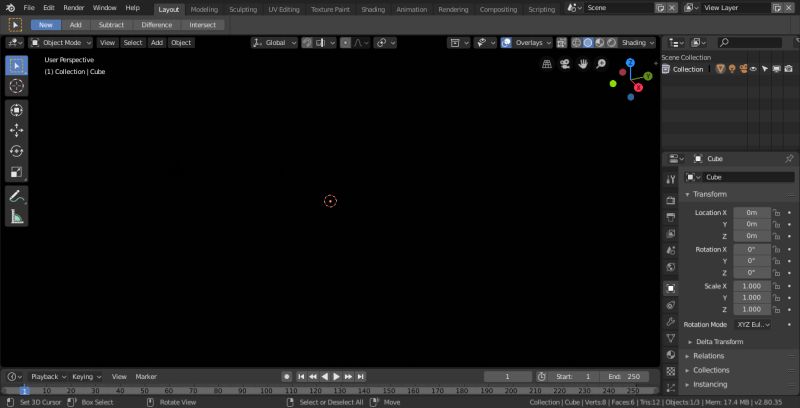Choose the Transform tool in toolbar
The height and width of the screenshot is (408, 800).
point(16,110)
